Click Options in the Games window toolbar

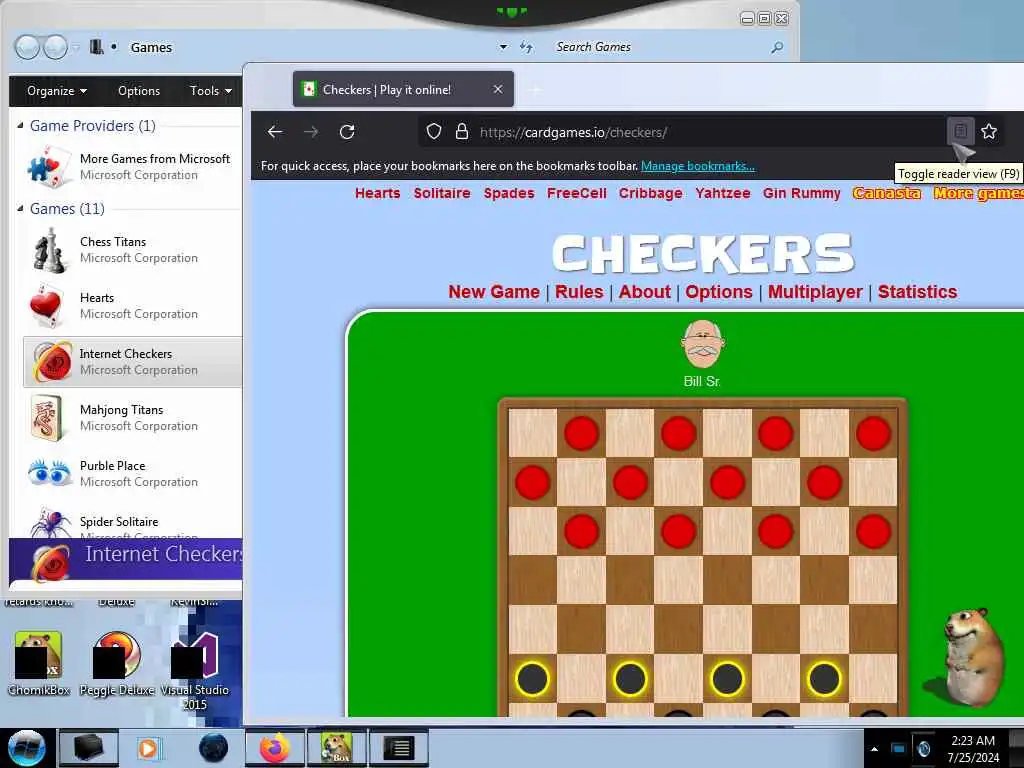tap(138, 91)
